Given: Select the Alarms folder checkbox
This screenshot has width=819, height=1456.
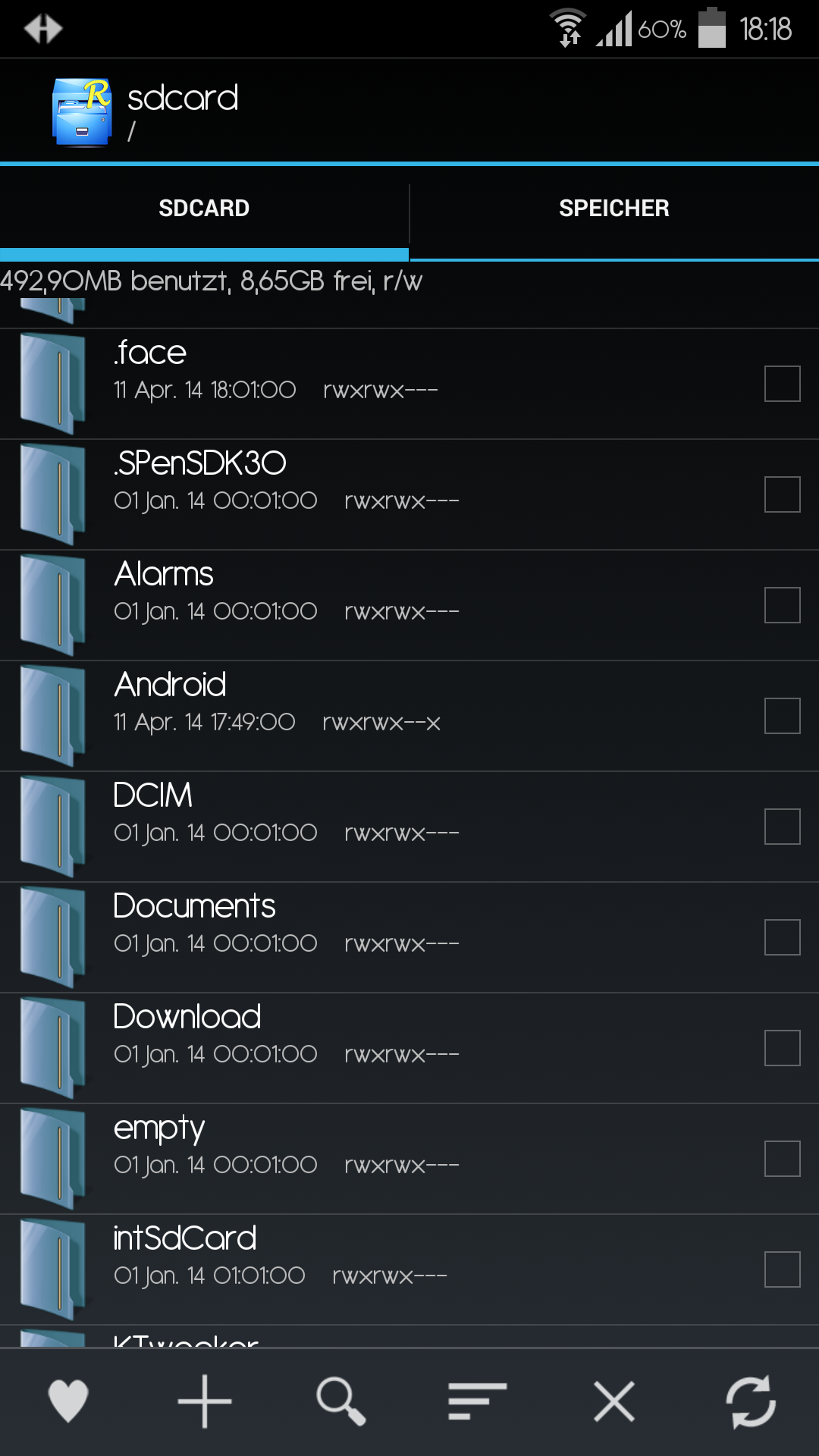Looking at the screenshot, I should 783,605.
